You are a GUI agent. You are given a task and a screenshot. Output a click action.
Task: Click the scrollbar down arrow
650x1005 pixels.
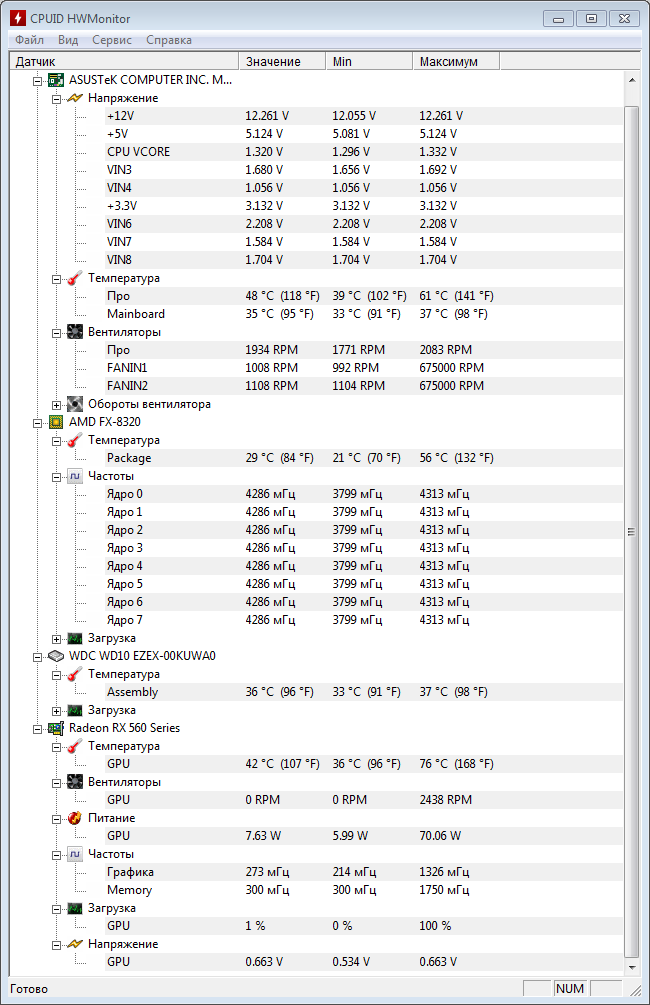coord(631,967)
